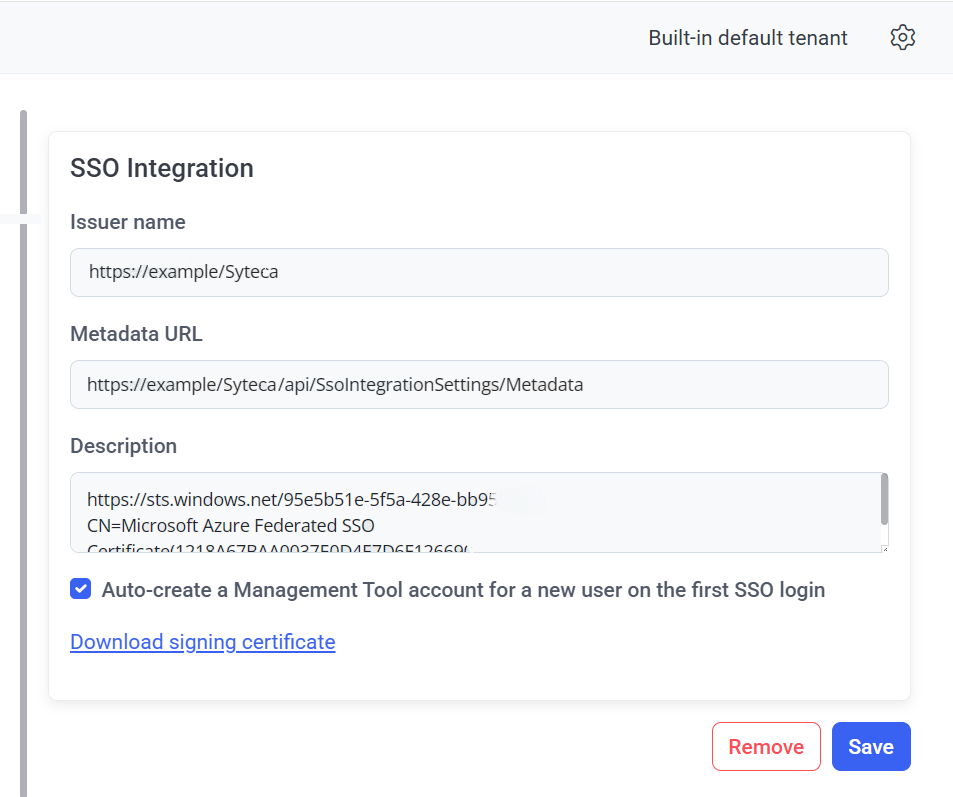Click the SSO Integration heading

(x=161, y=168)
